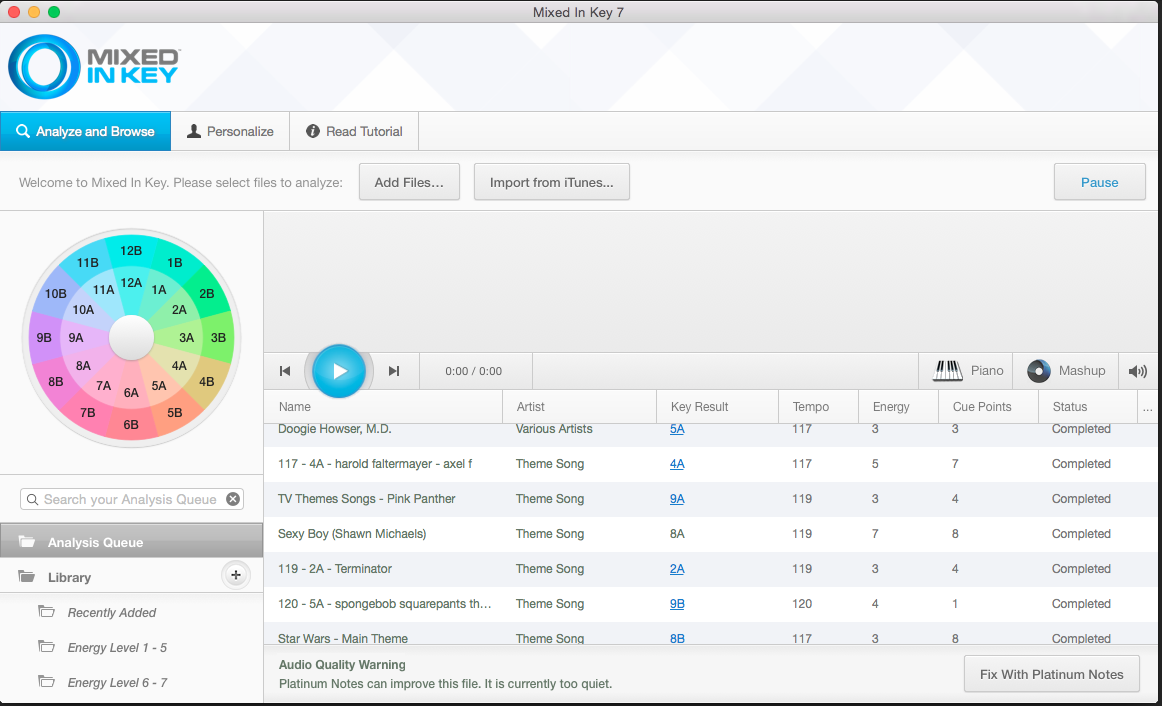Switch to Analyze and Browse tab
The width and height of the screenshot is (1162, 706).
coord(85,131)
